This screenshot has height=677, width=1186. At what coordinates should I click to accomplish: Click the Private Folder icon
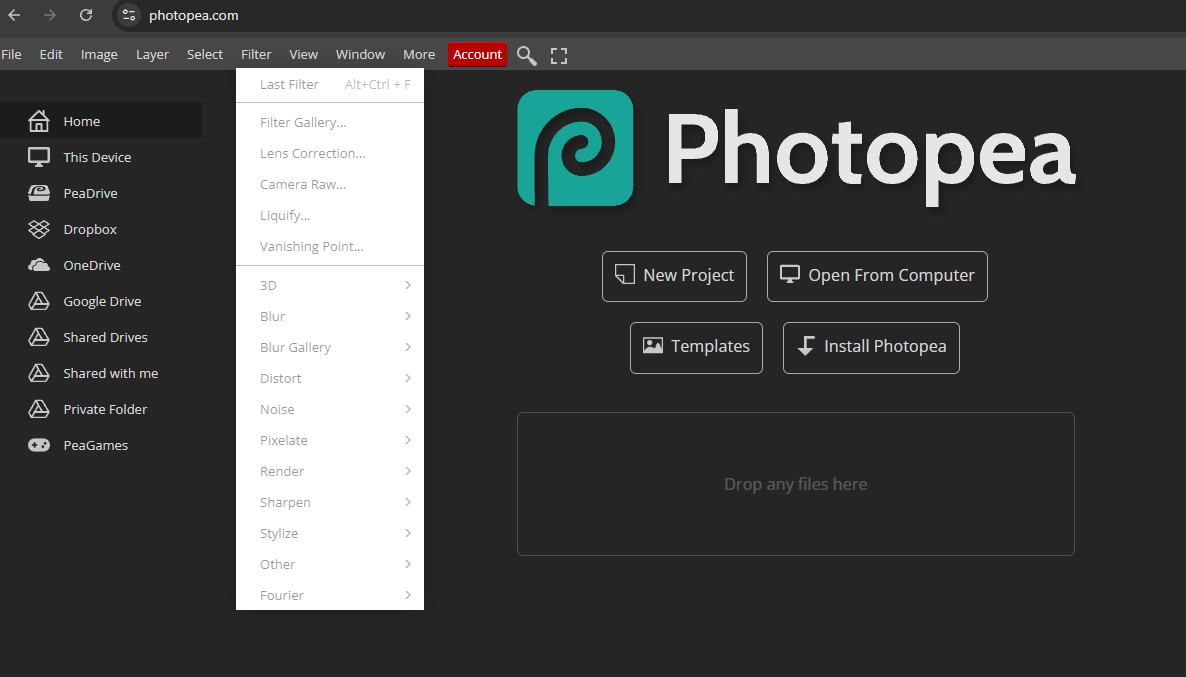(x=39, y=409)
